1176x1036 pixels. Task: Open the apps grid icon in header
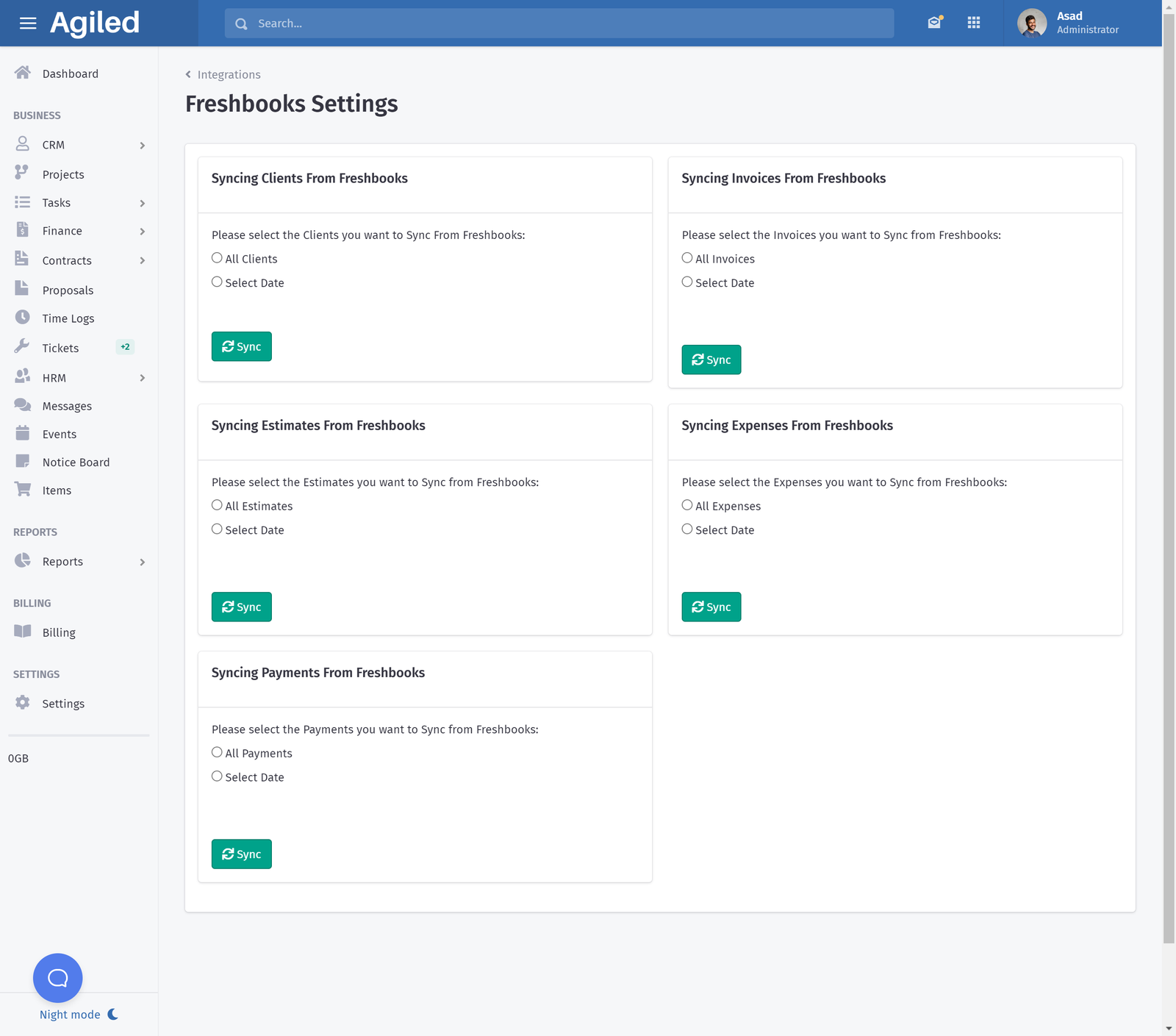point(974,23)
